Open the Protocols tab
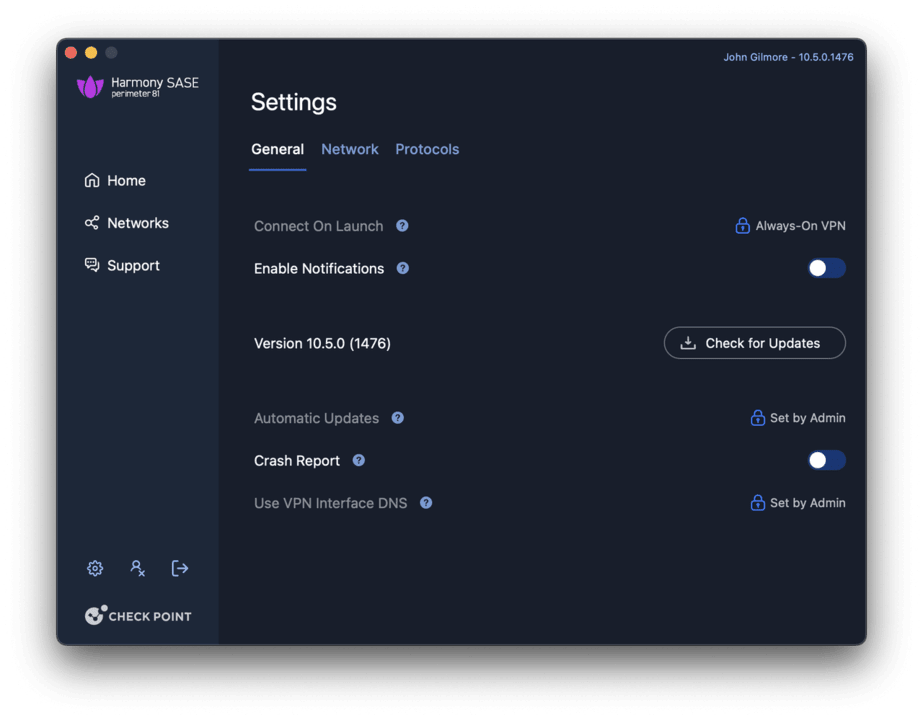The image size is (923, 720). (x=427, y=149)
